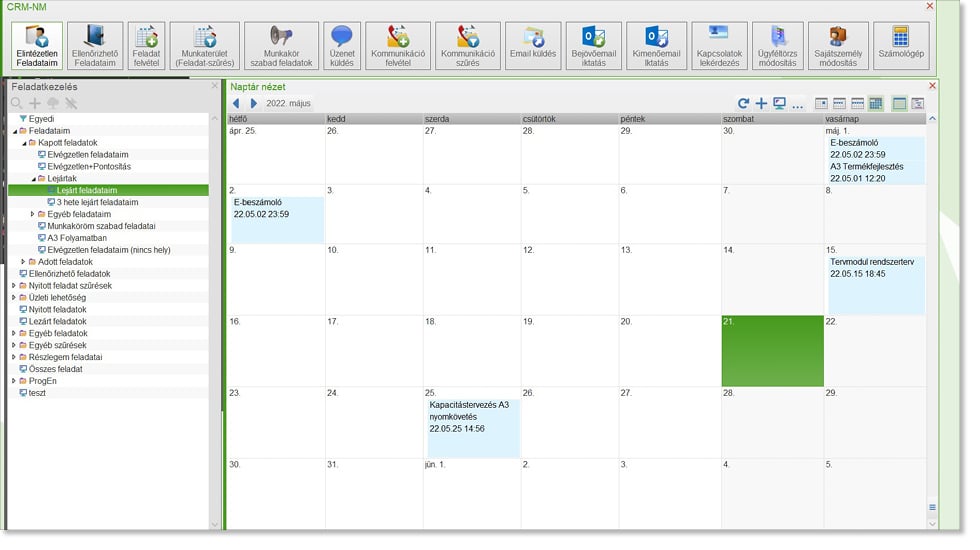Open Kommunikáció szűrés

(468, 46)
